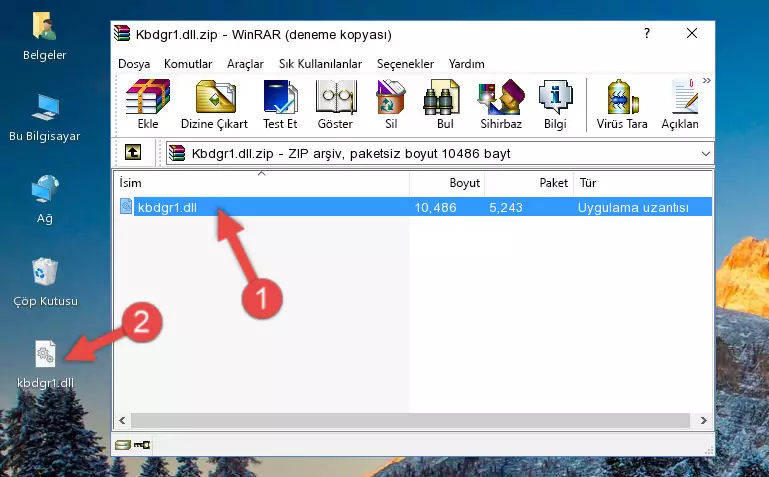Click the 10,486 size value
769x477 pixels.
(x=436, y=207)
